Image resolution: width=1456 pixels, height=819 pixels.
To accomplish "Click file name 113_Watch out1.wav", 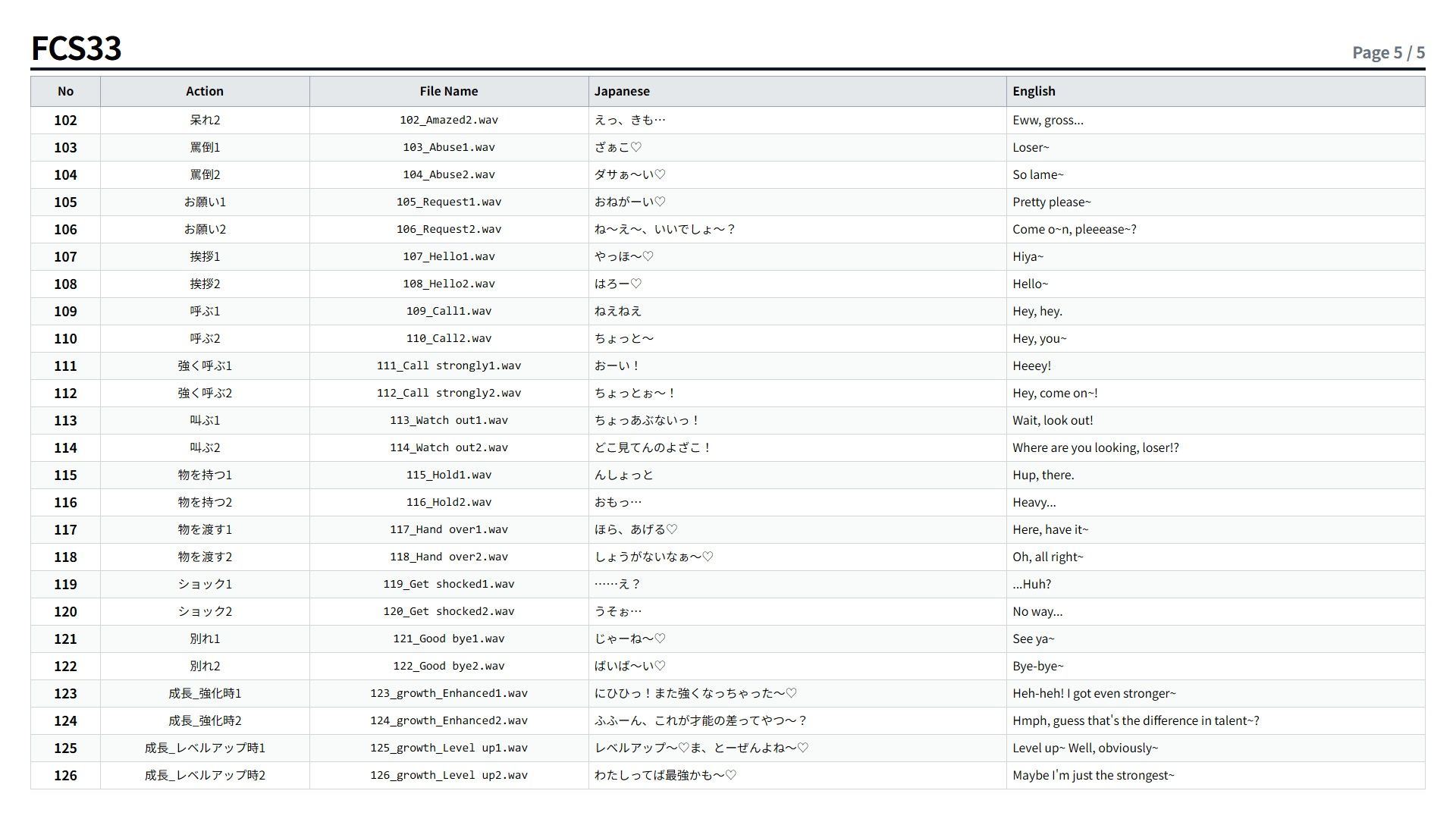I will (449, 420).
